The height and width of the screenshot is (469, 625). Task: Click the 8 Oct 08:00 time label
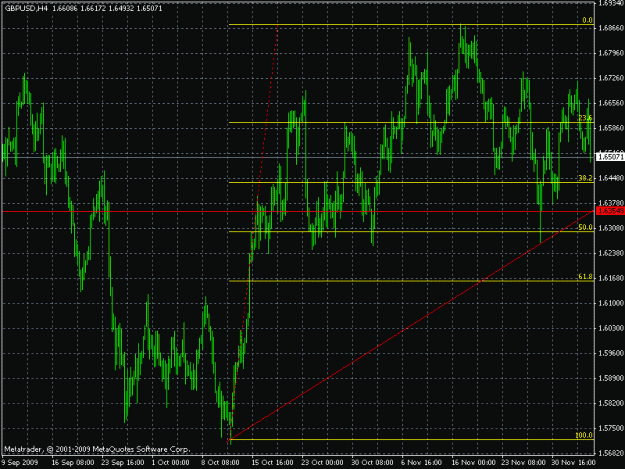tap(220, 462)
